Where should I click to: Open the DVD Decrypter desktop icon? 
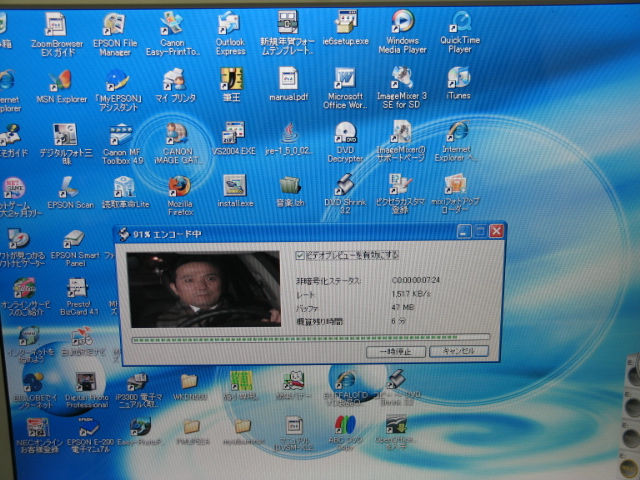[344, 133]
